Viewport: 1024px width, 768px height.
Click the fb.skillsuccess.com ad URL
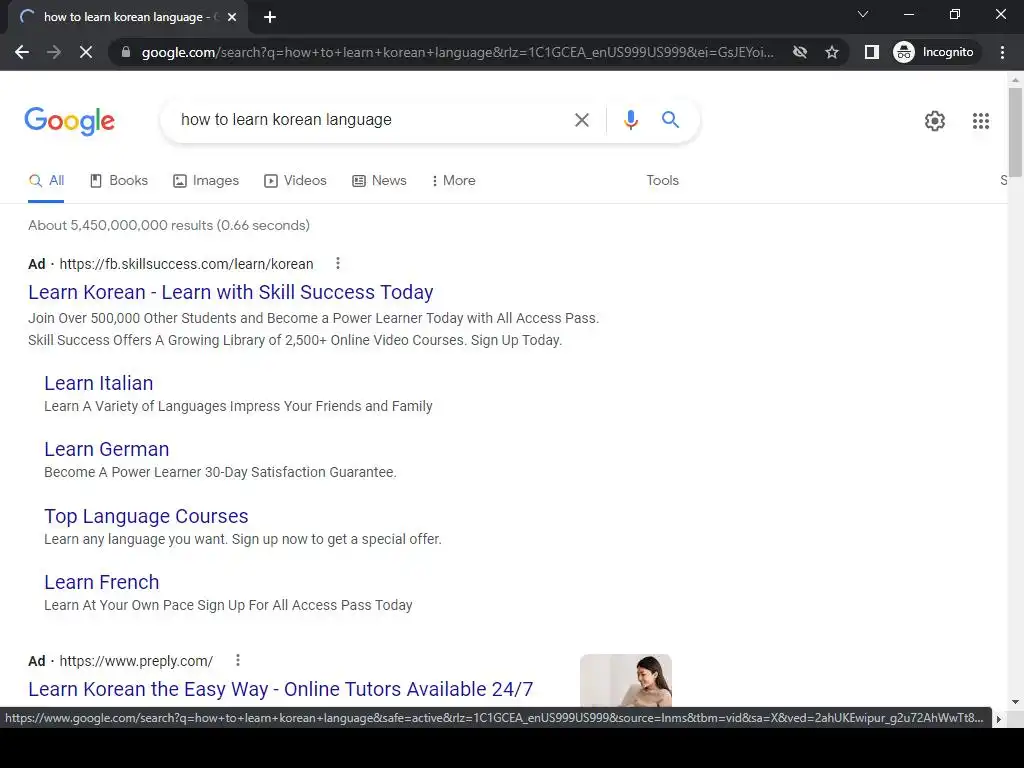point(186,264)
